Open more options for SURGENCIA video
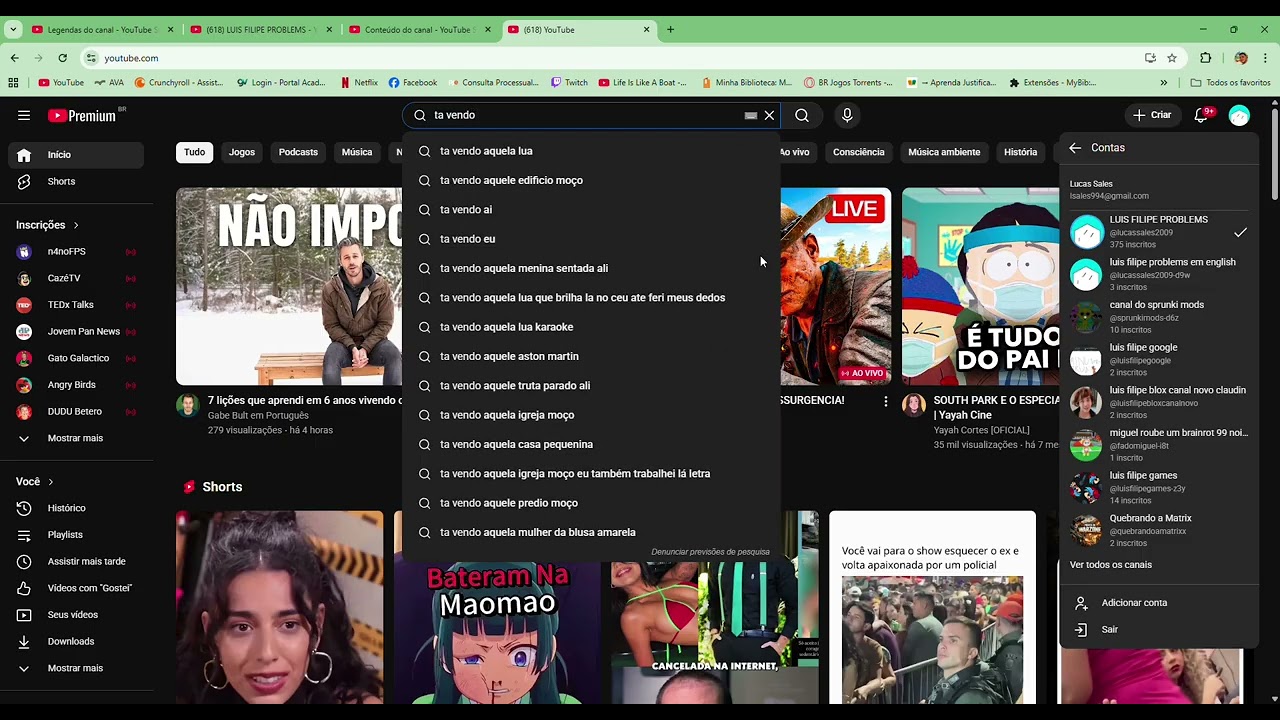Image resolution: width=1280 pixels, height=720 pixels. tap(885, 401)
